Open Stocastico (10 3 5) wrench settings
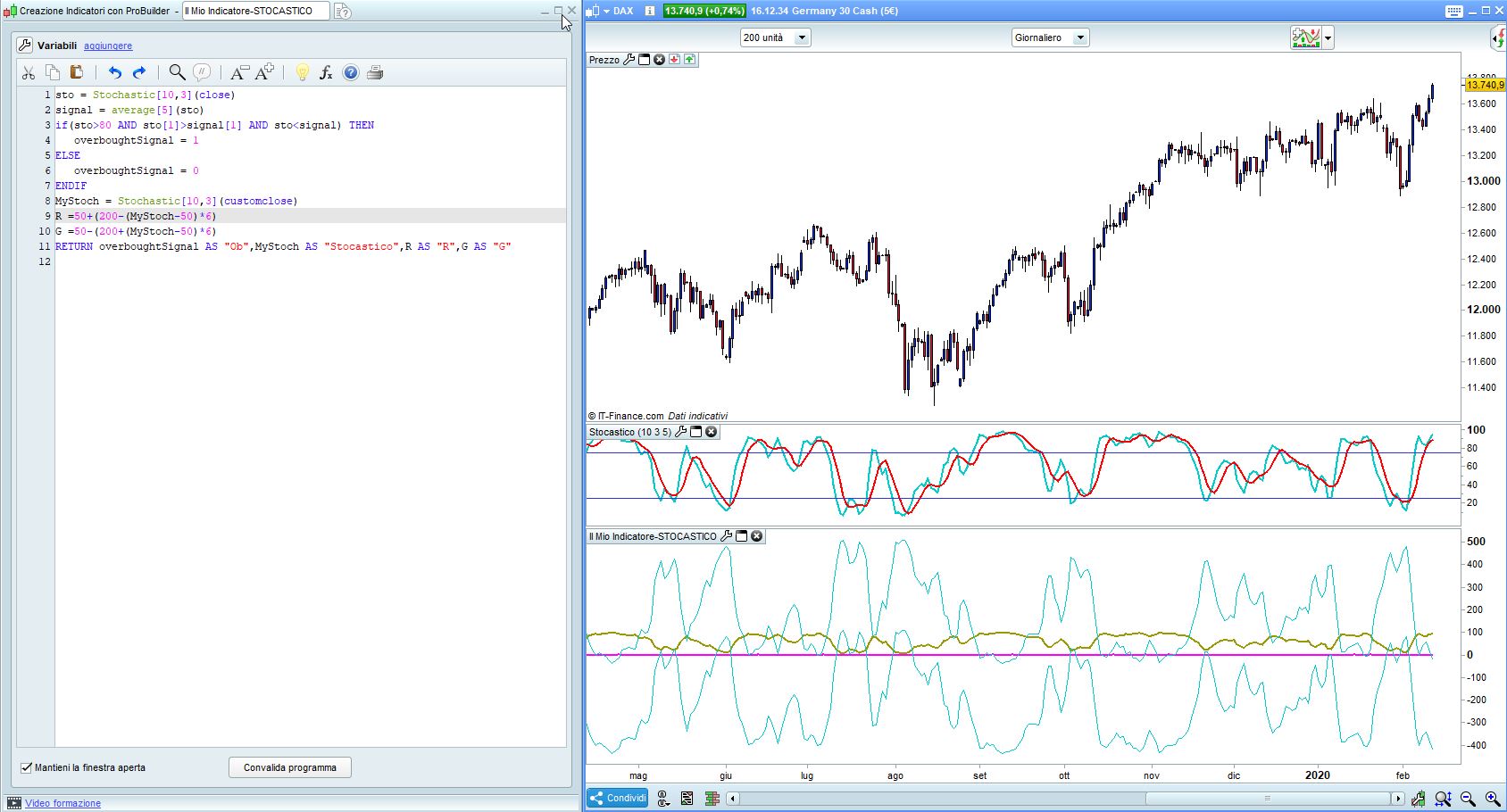The image size is (1507, 812). tap(681, 432)
